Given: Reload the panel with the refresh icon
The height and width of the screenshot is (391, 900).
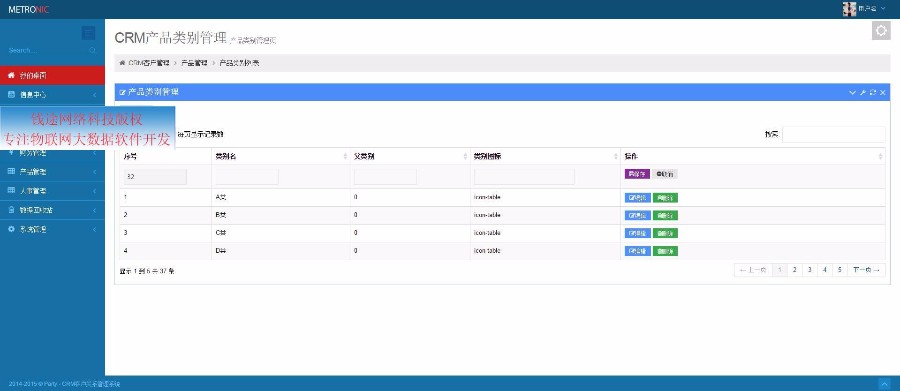Looking at the screenshot, I should (x=873, y=92).
